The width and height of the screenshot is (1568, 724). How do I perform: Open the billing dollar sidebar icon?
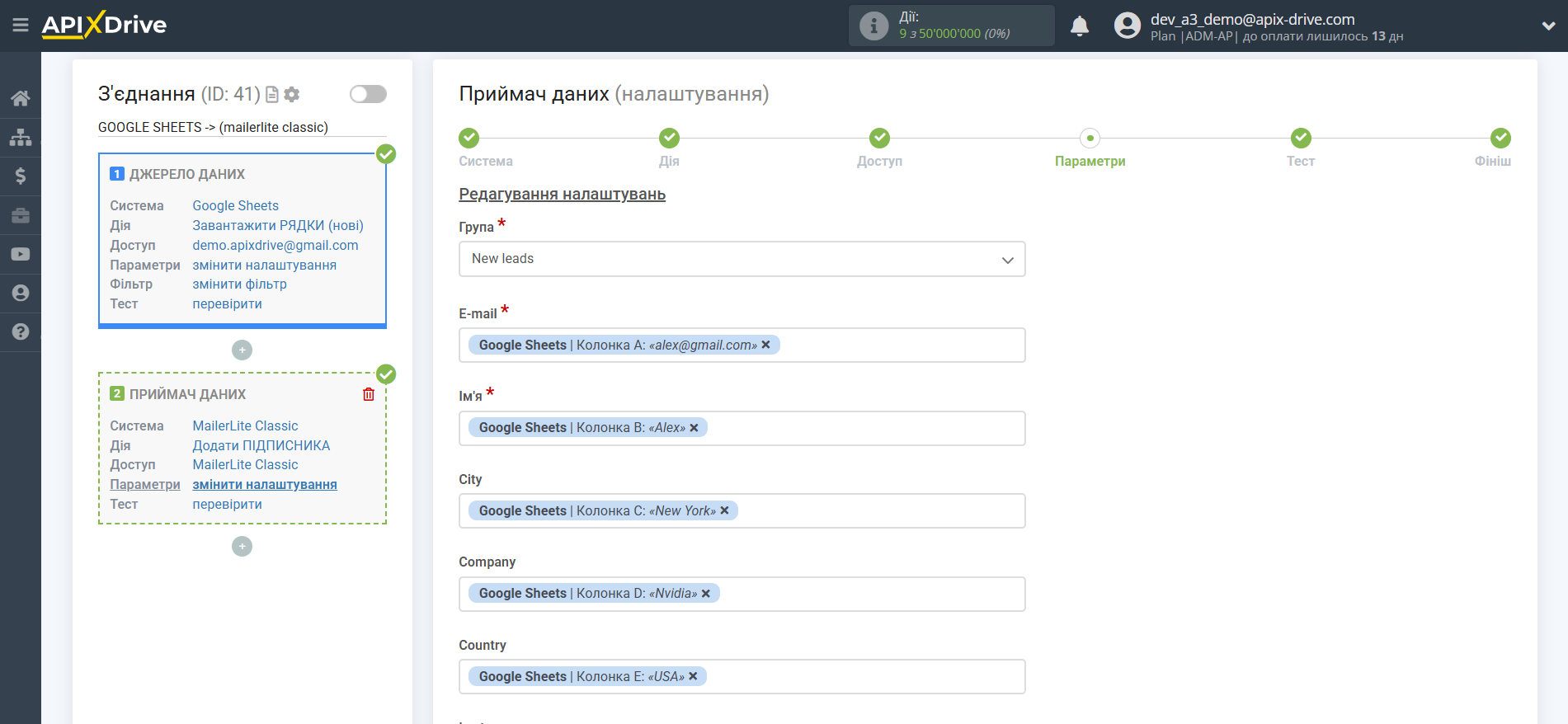(x=21, y=176)
